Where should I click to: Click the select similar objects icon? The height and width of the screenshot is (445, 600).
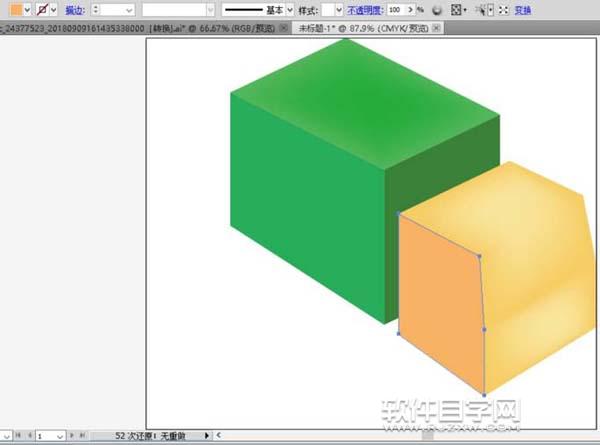[x=480, y=10]
